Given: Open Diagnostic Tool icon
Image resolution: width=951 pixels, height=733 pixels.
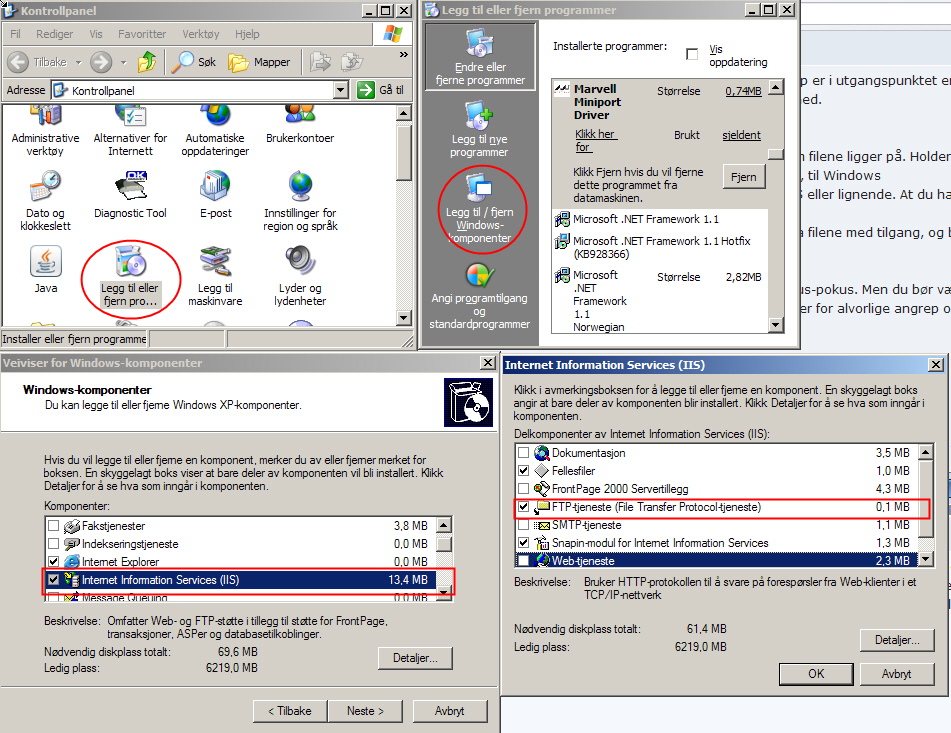Looking at the screenshot, I should pos(130,195).
